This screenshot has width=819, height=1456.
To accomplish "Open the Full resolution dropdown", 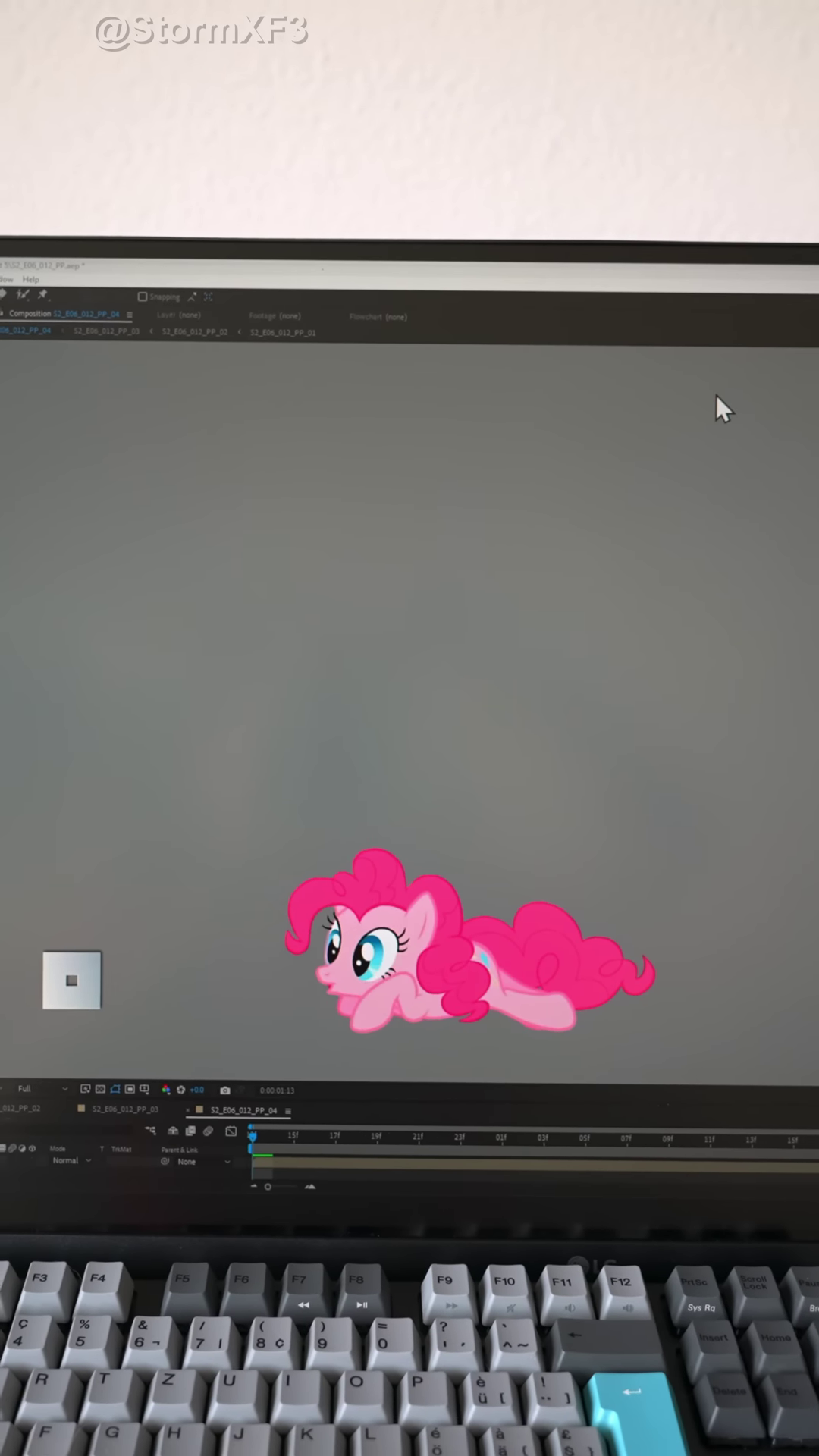I will (x=42, y=1089).
